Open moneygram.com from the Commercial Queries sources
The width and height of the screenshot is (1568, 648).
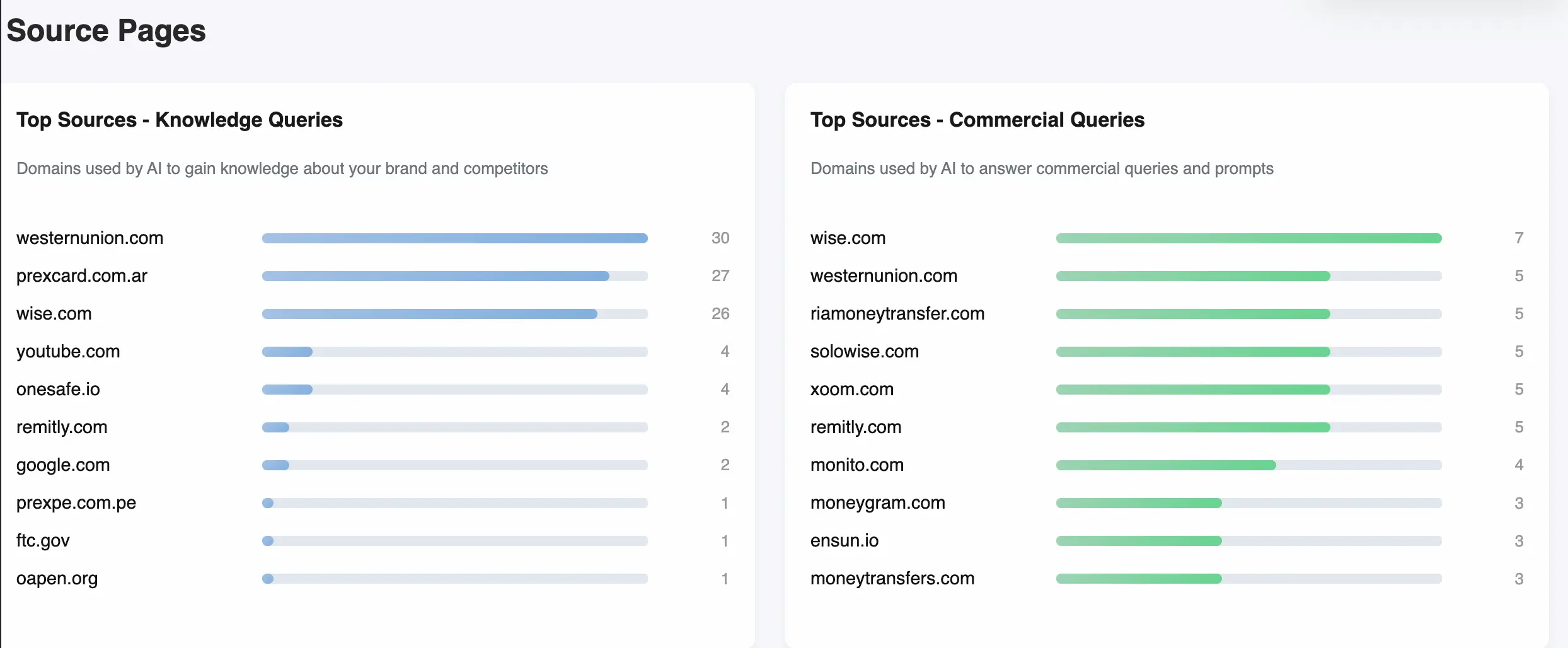coord(877,502)
